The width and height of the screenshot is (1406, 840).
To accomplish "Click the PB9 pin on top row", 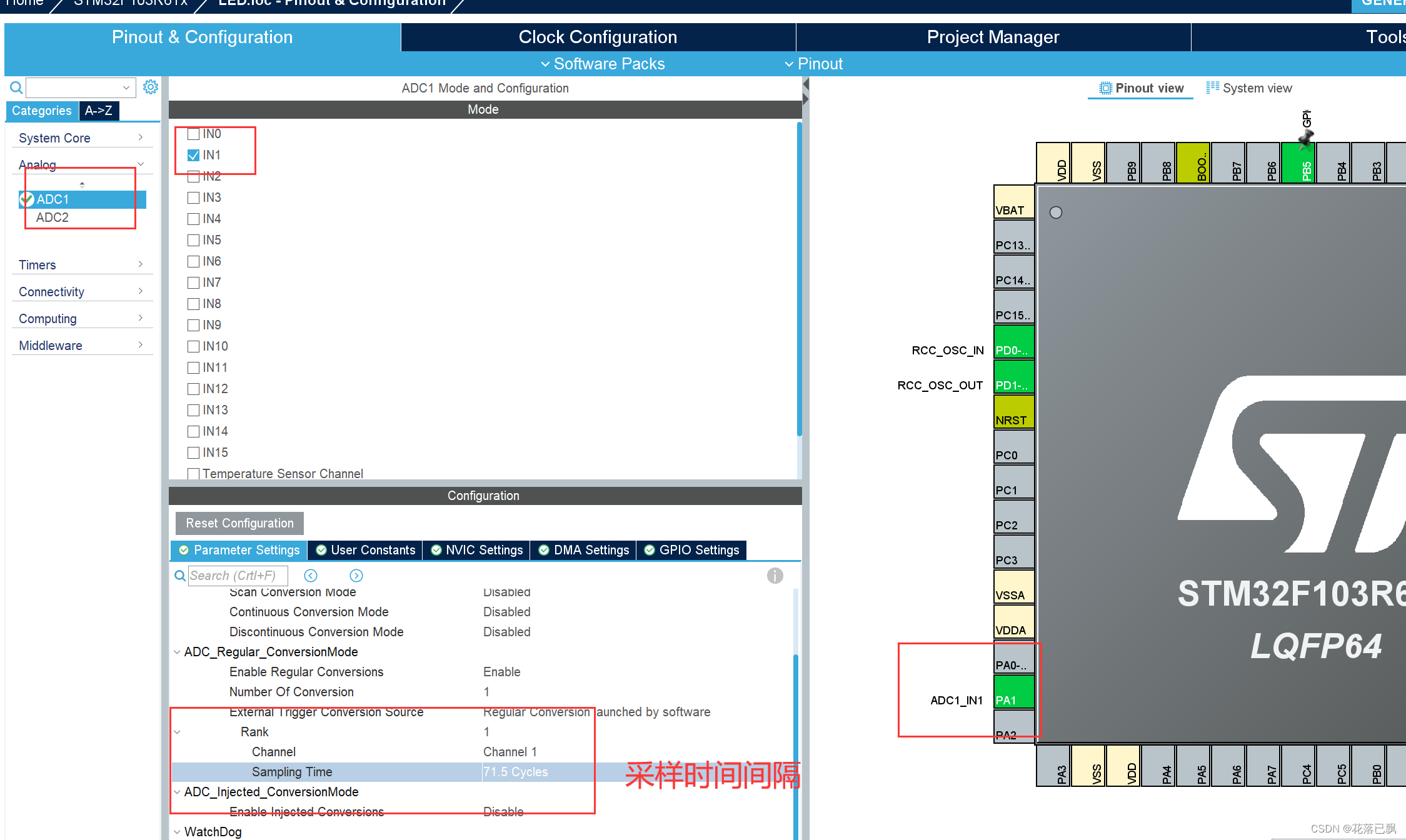I will [x=1123, y=162].
